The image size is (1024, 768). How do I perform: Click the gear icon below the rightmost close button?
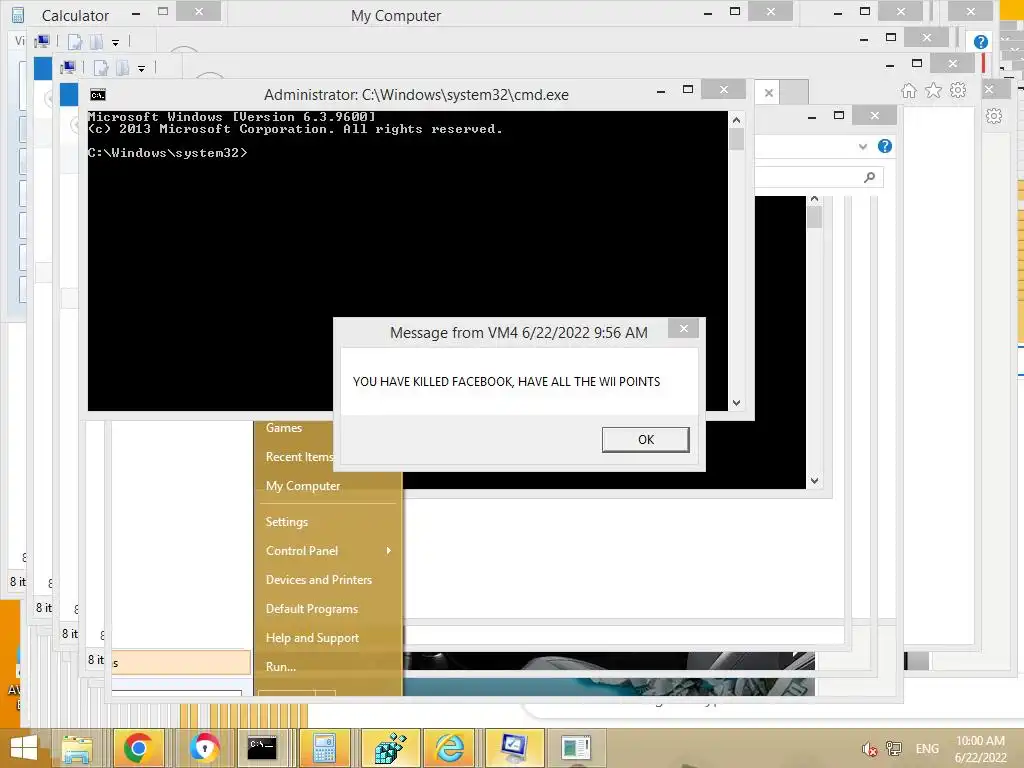[x=994, y=116]
